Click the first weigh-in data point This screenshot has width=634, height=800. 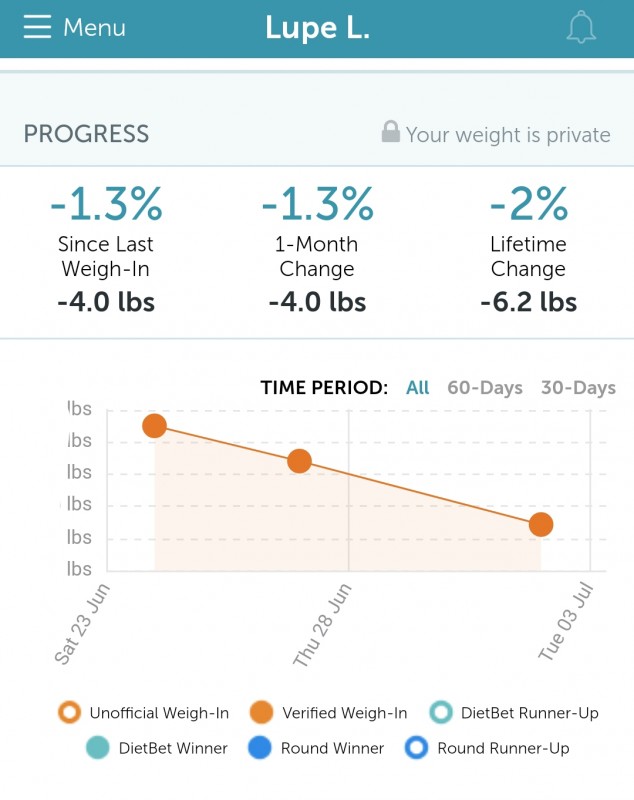coord(154,426)
